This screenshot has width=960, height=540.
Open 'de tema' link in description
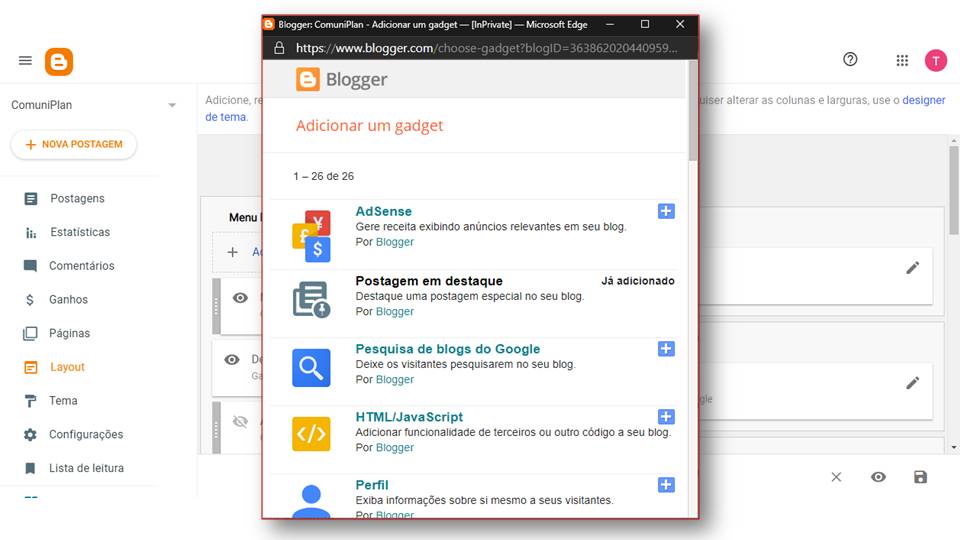point(226,117)
